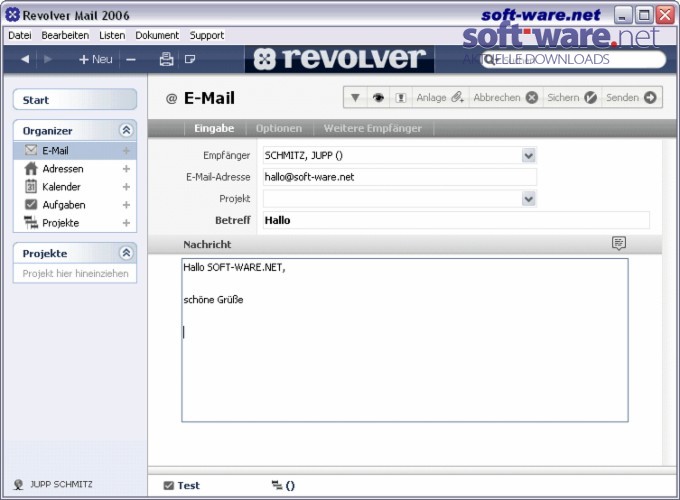Add new Aufgaben entry with plus

(126, 205)
